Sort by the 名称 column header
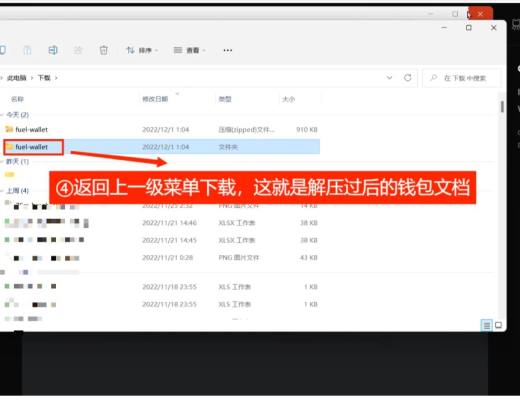 [17, 99]
